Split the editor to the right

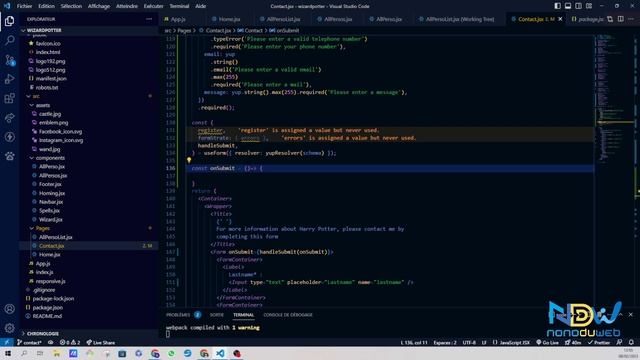click(620, 19)
